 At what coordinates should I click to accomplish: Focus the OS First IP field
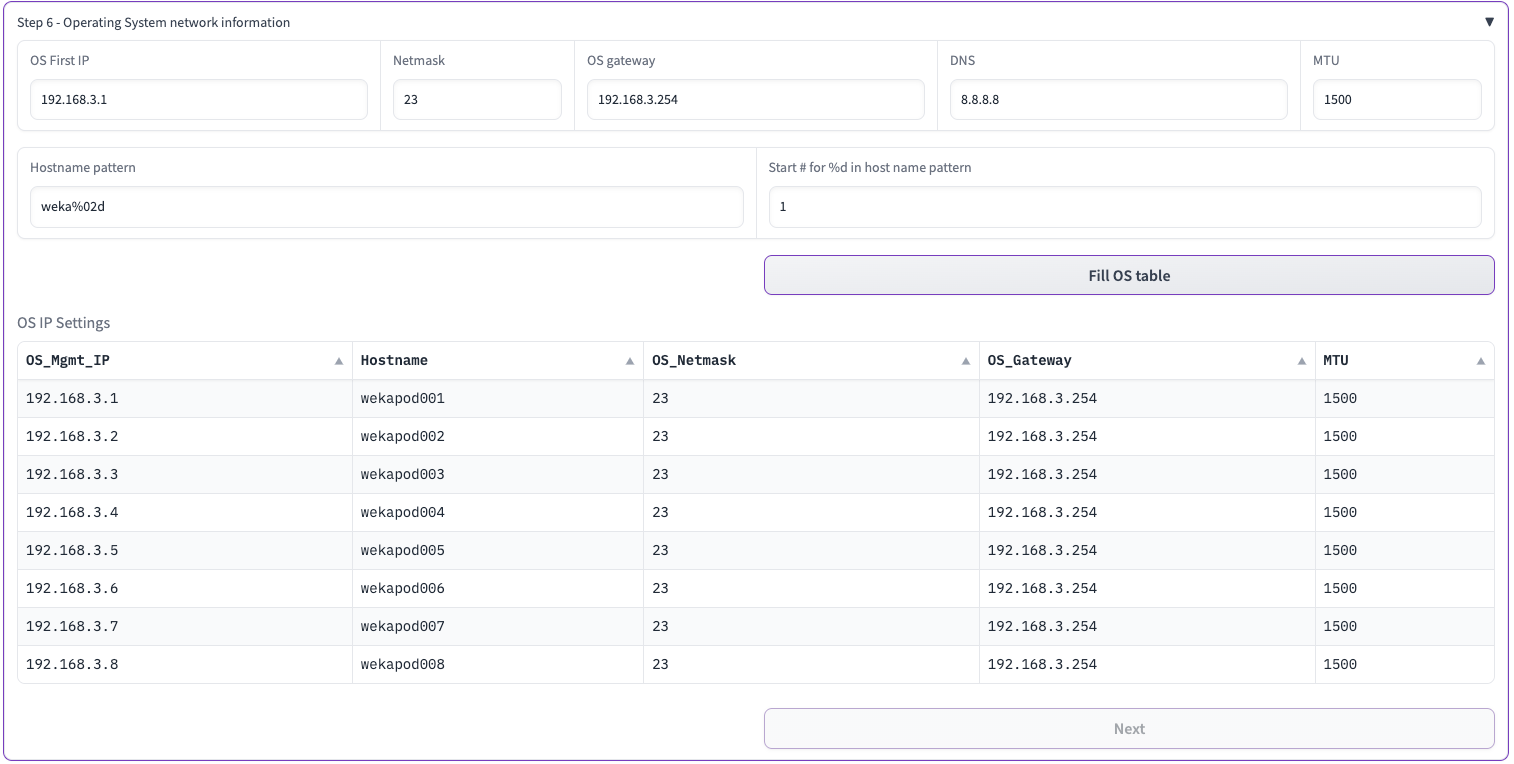(198, 100)
